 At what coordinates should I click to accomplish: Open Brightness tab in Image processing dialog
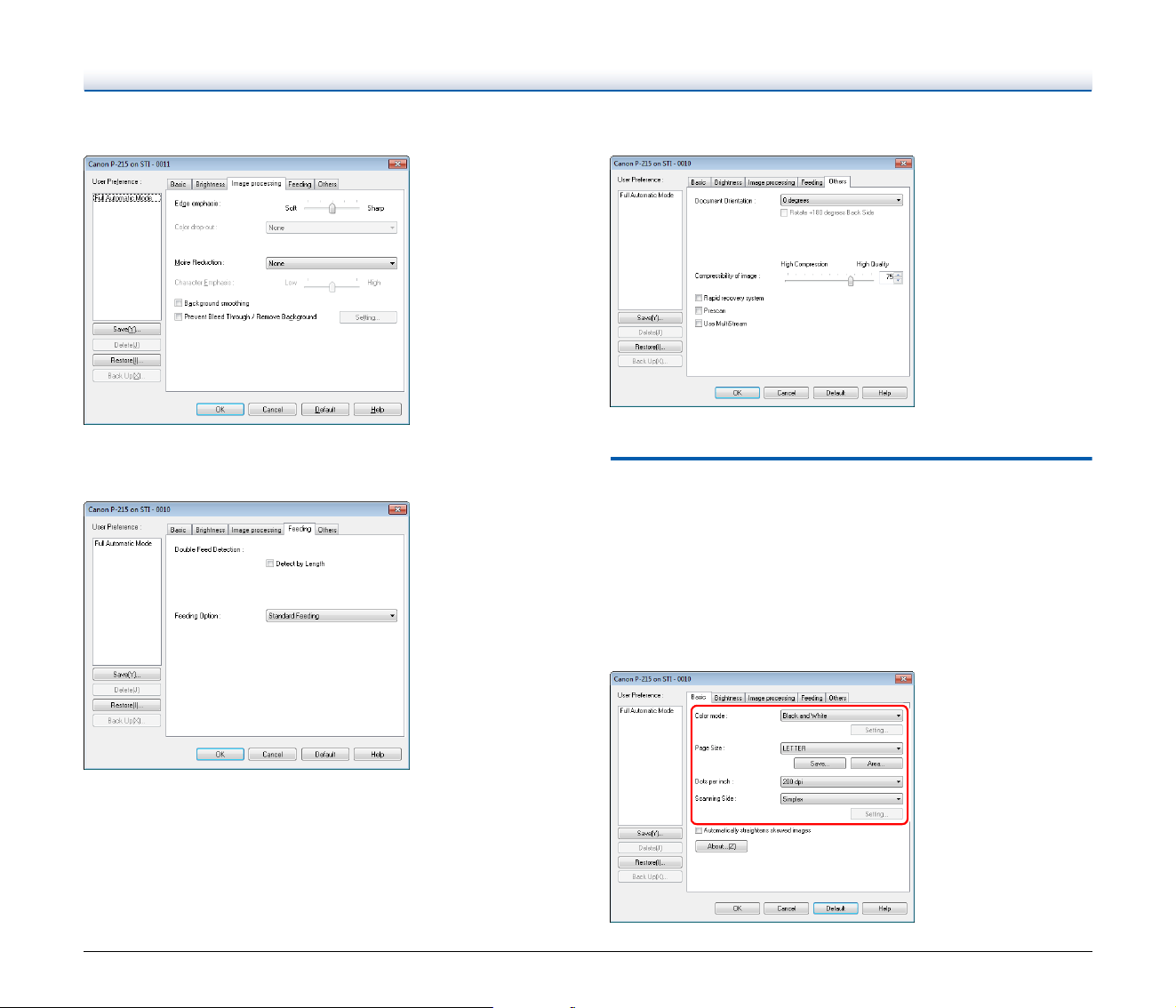[x=211, y=184]
